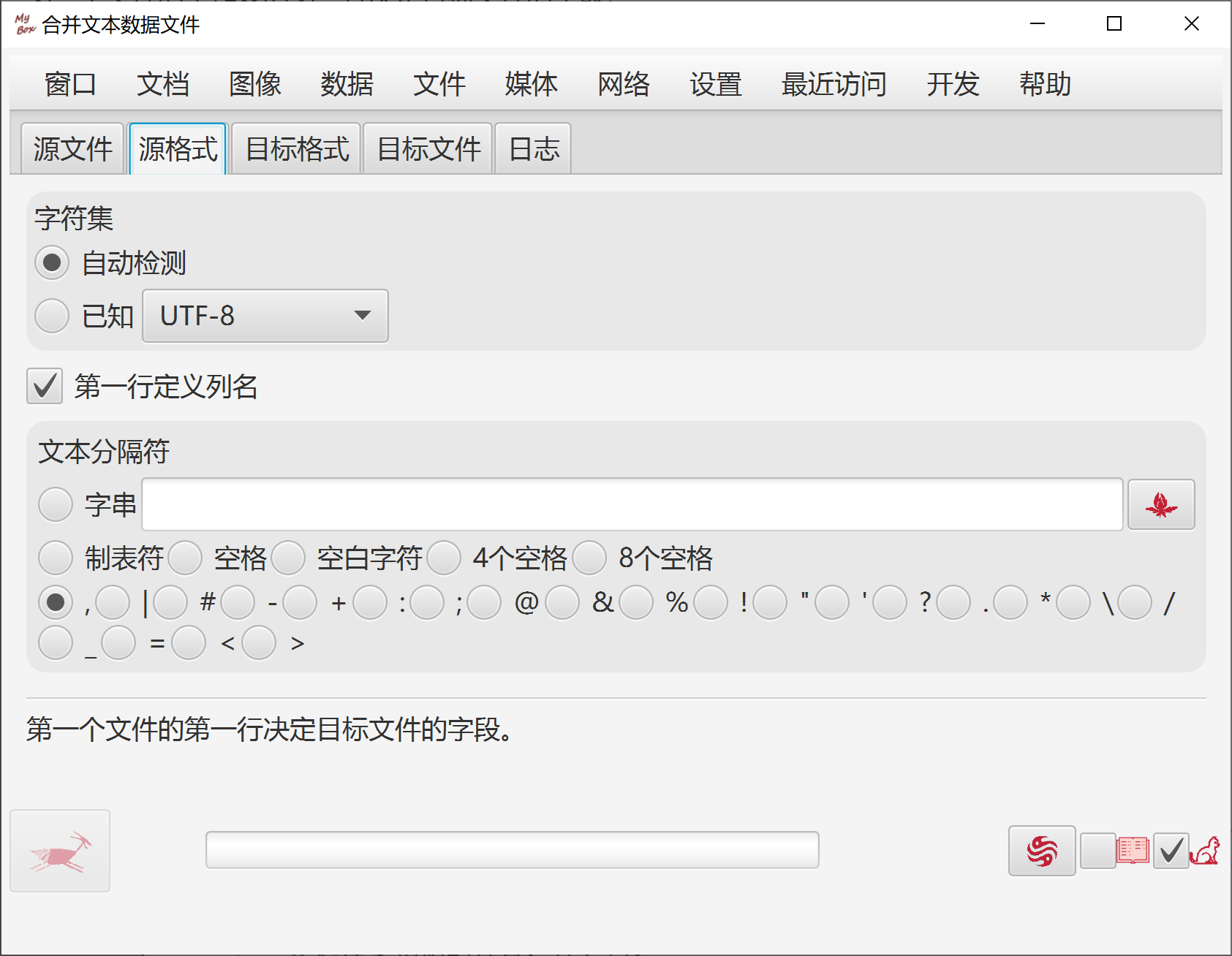Image resolution: width=1232 pixels, height=956 pixels.
Task: Switch to the 源文件 tab
Action: point(72,149)
